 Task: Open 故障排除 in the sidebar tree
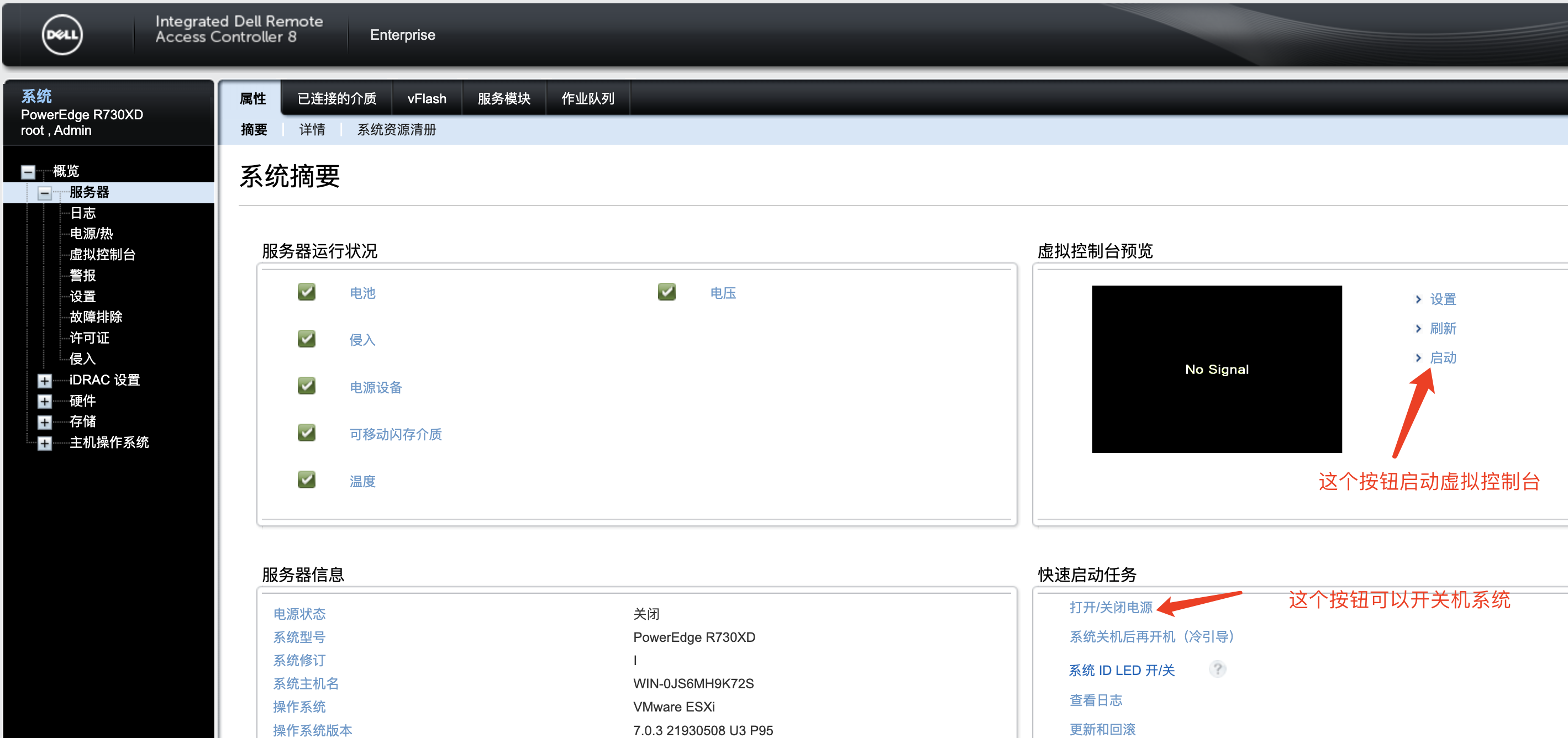(x=96, y=317)
